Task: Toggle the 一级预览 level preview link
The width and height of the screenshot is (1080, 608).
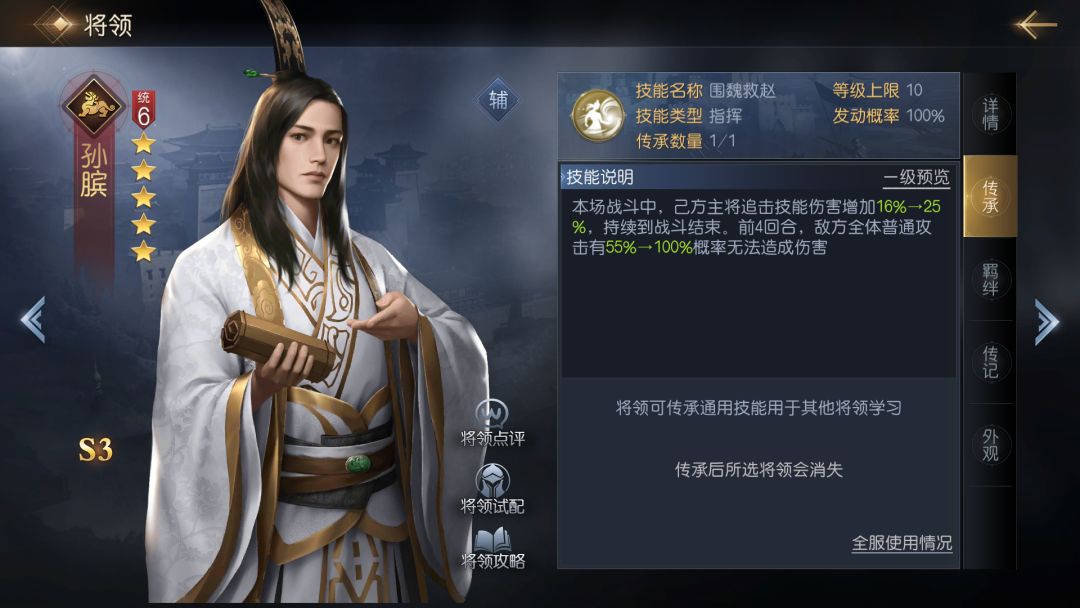Action: [x=916, y=178]
